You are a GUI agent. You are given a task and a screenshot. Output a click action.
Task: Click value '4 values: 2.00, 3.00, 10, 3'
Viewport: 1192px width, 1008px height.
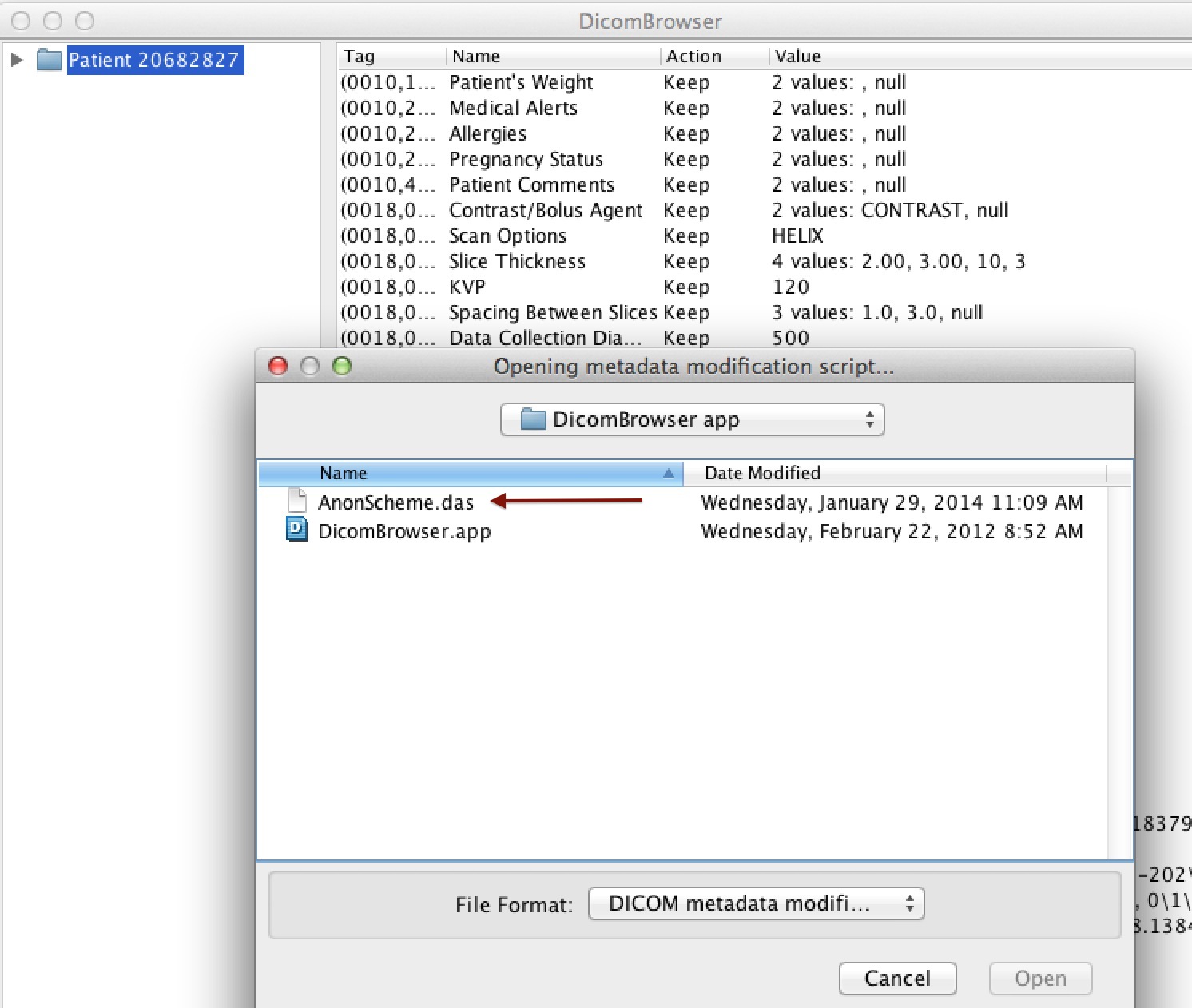coord(899,261)
